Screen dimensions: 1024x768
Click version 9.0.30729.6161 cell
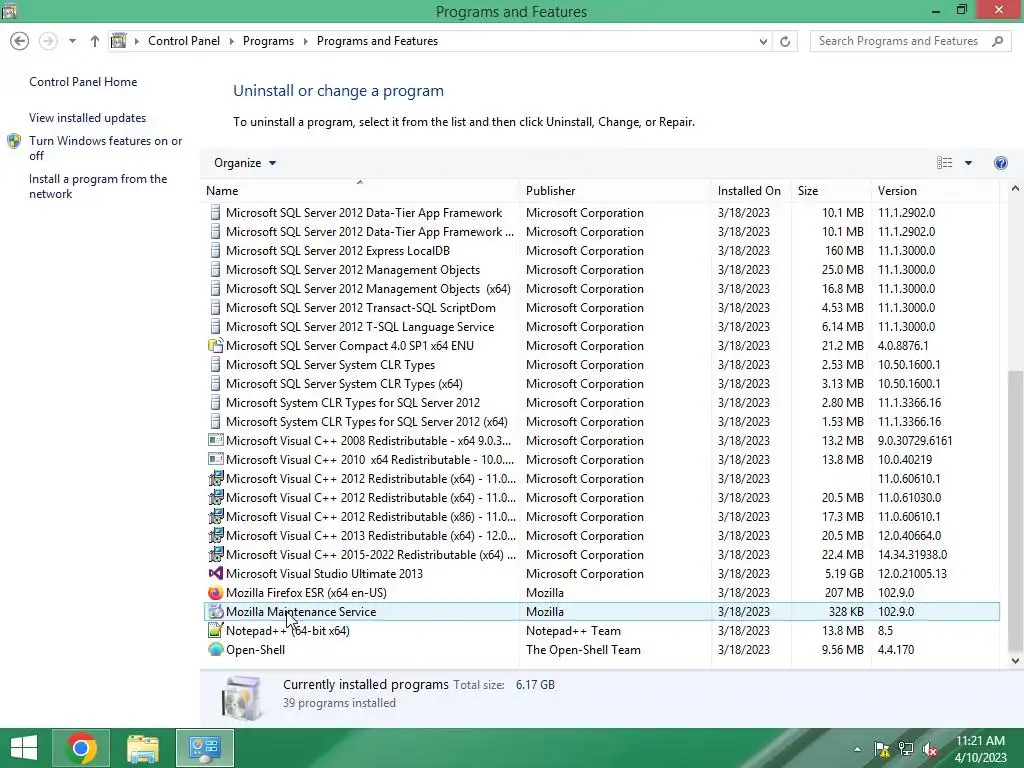915,441
